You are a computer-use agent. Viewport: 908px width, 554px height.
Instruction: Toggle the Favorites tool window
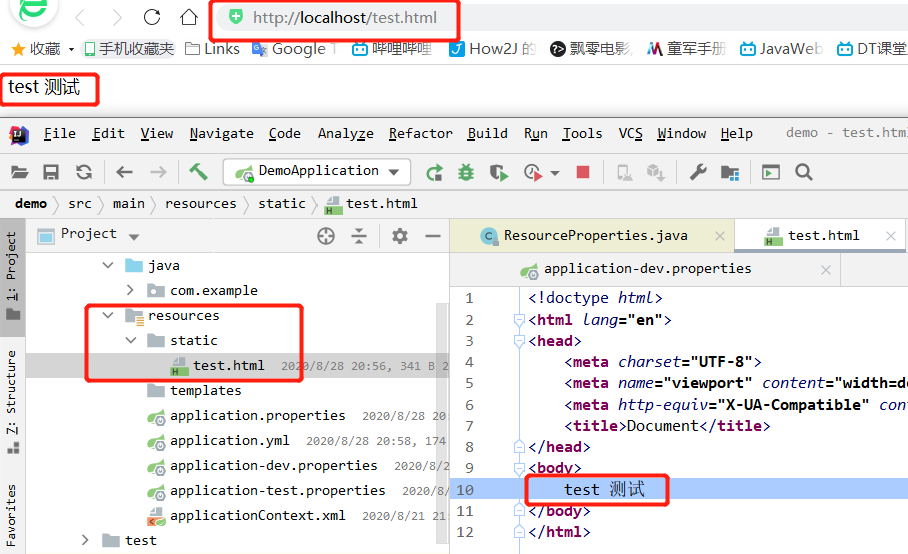click(12, 515)
